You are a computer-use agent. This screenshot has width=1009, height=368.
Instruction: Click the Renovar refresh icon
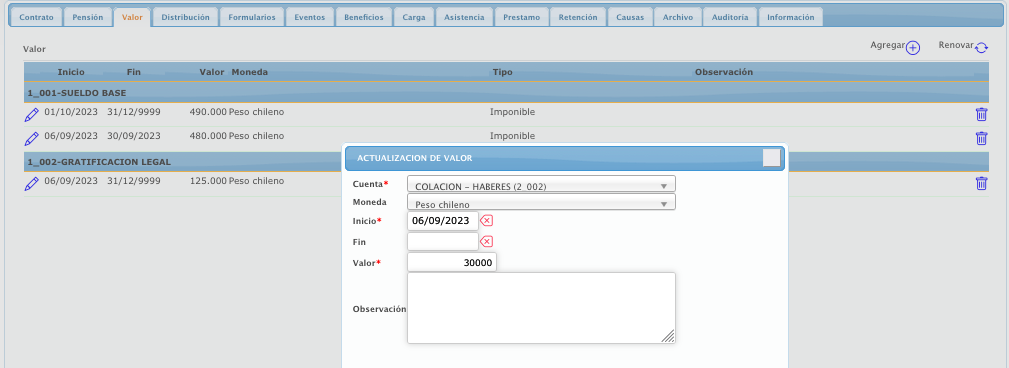pyautogui.click(x=981, y=48)
